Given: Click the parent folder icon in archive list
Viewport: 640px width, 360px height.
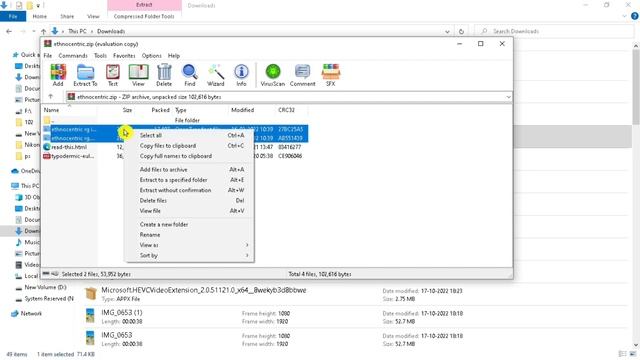Looking at the screenshot, I should point(47,120).
